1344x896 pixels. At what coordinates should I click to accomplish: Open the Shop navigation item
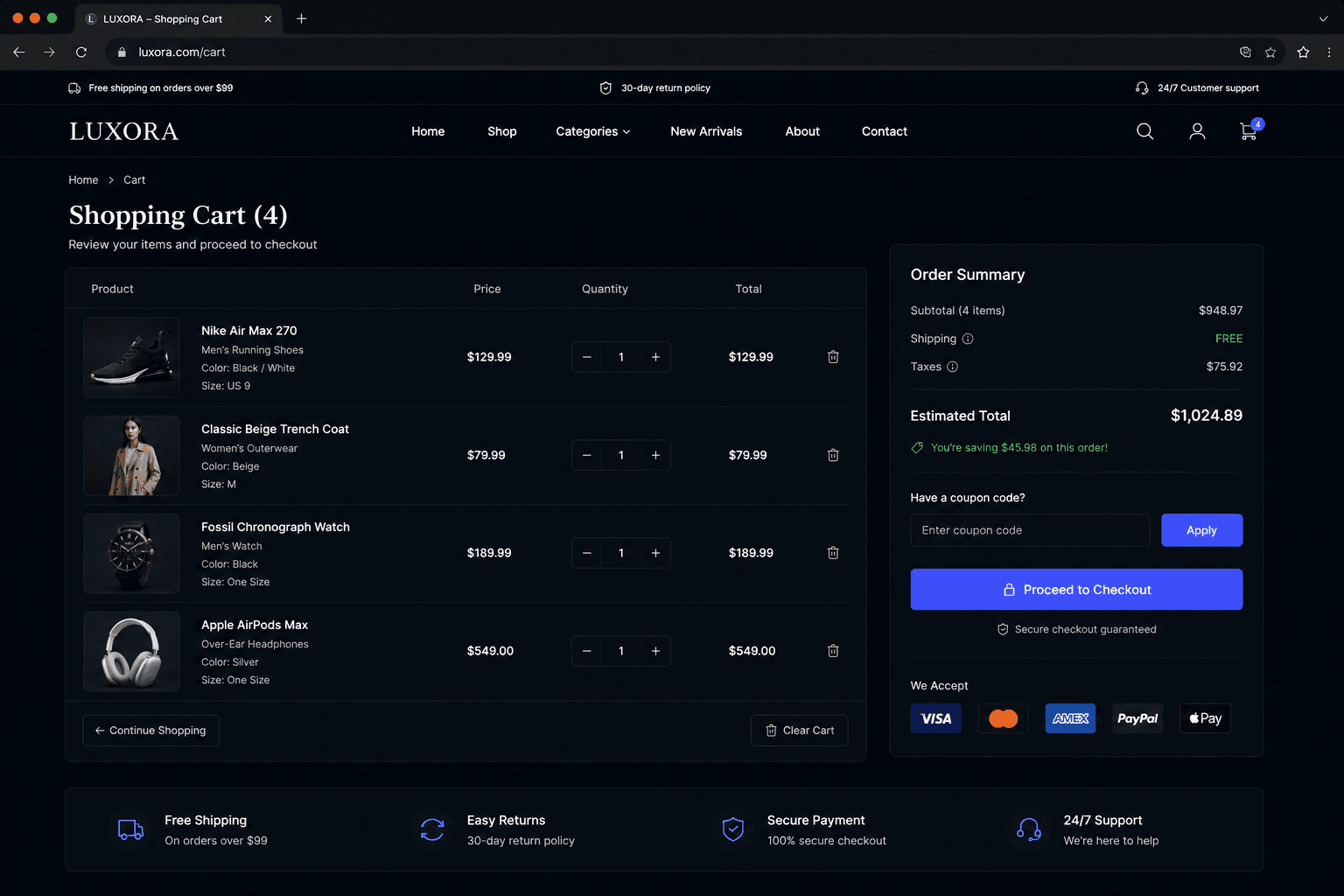click(x=502, y=131)
